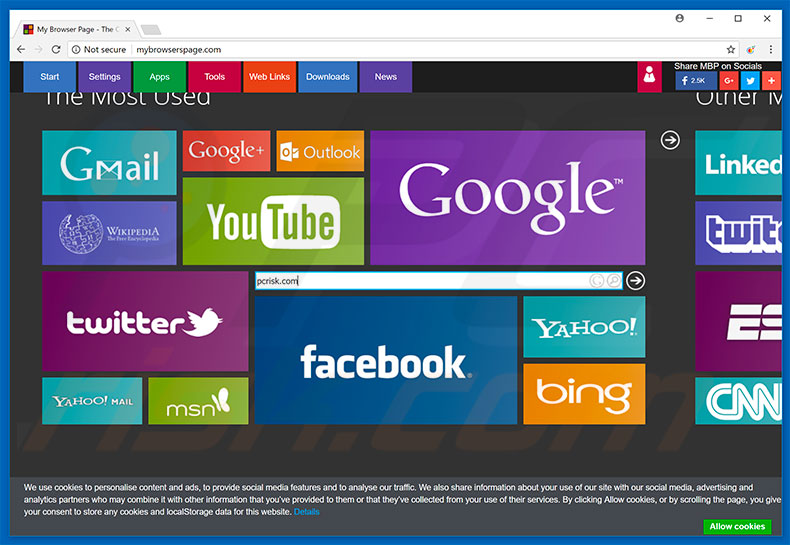Open the Settings menu tab
Image resolution: width=790 pixels, height=545 pixels.
[x=105, y=77]
